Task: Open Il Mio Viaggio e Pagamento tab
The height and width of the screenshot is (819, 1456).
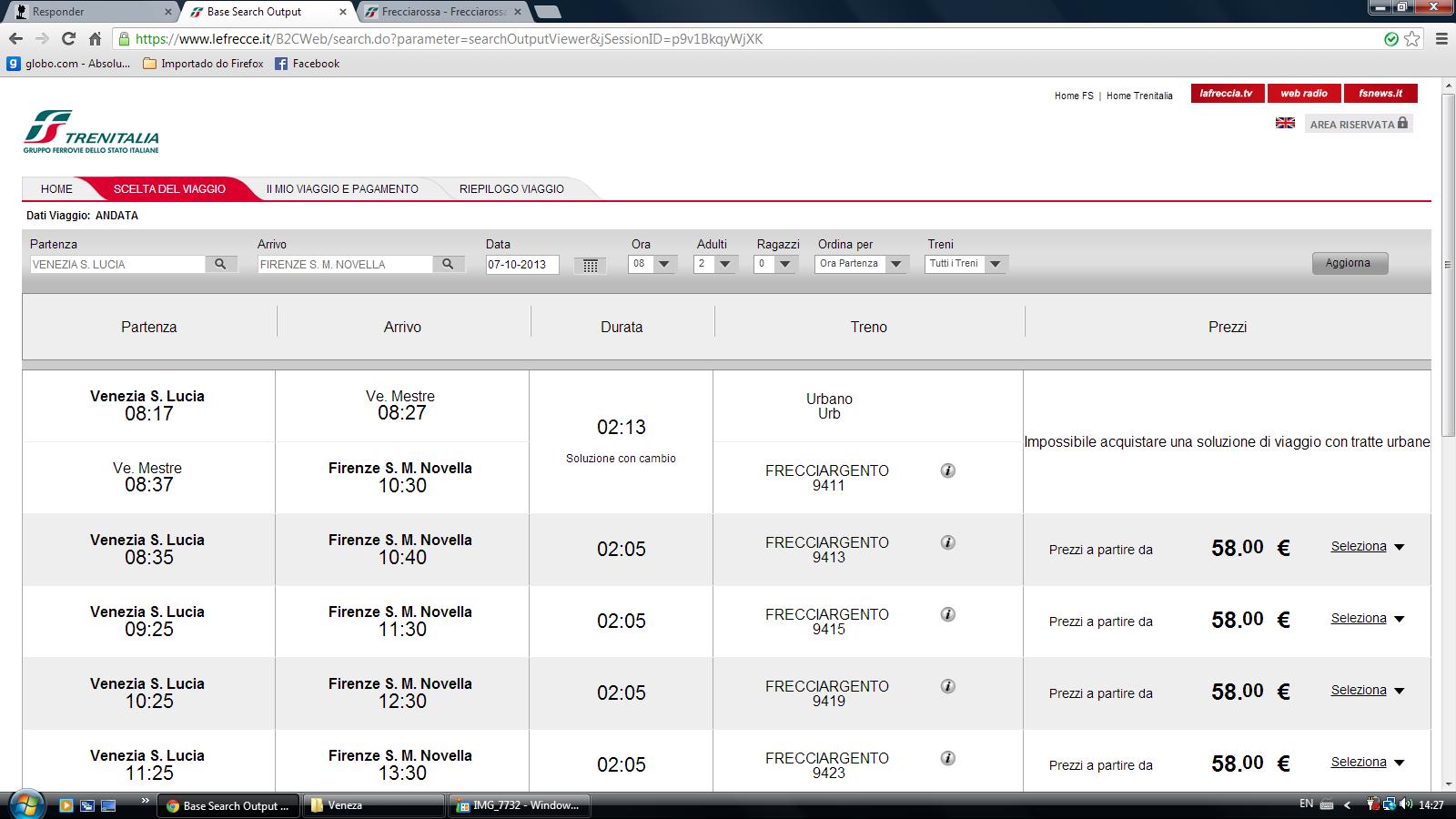Action: pos(342,188)
